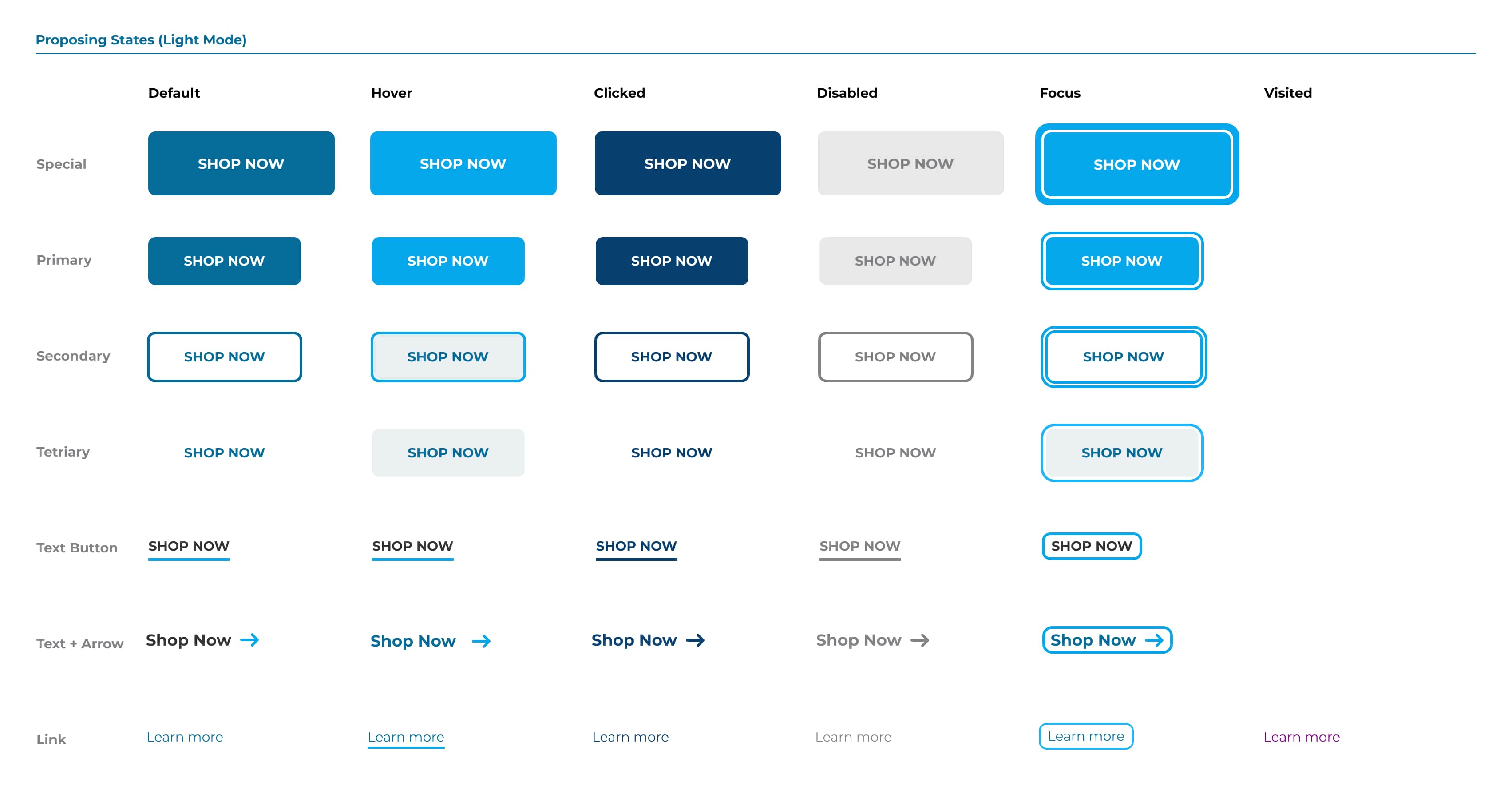Click the Special Disabled 'Shop Now' button
Screen dimensions: 1512x786
(912, 164)
